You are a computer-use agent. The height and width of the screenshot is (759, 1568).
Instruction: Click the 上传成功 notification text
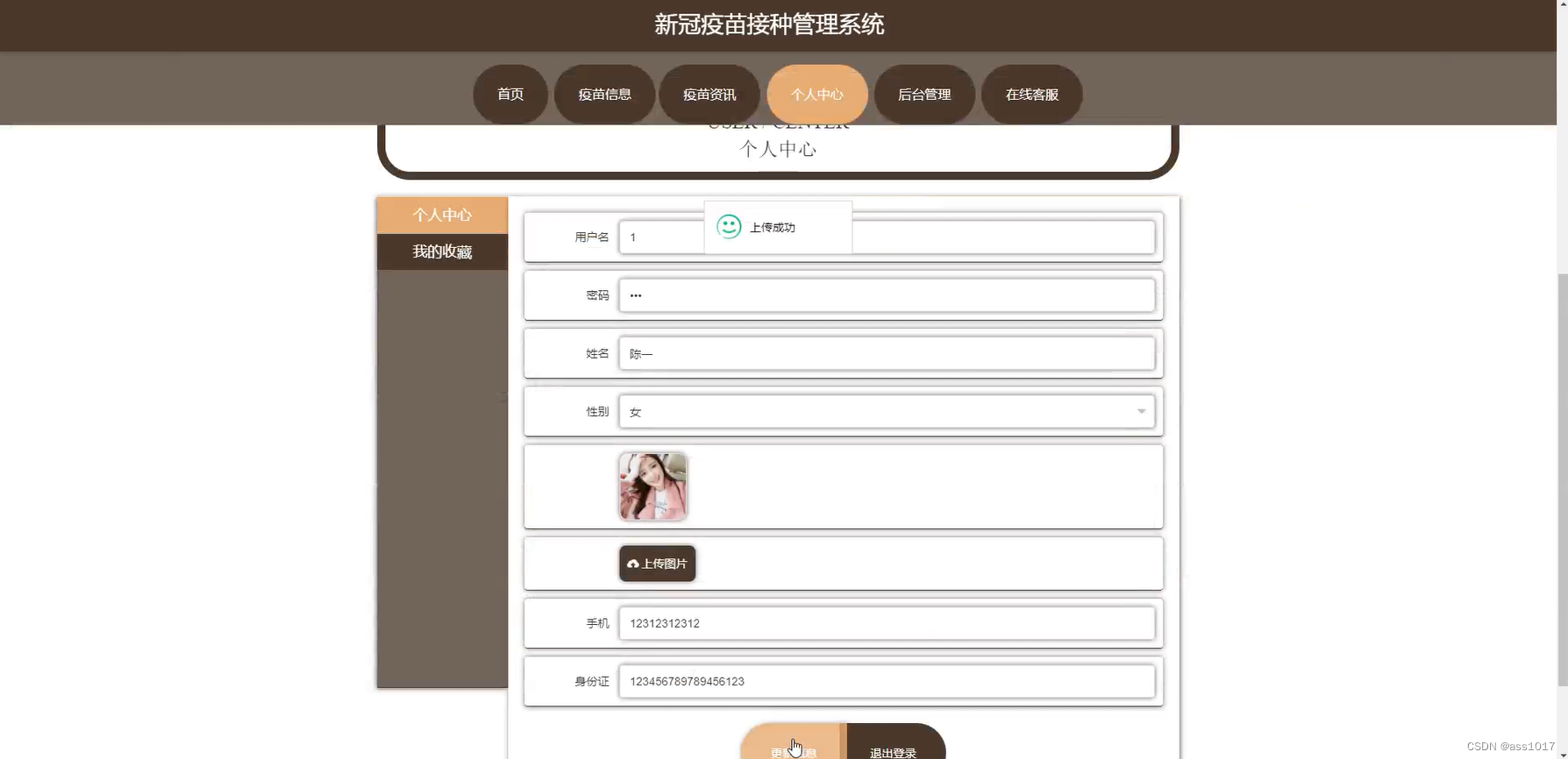tap(772, 227)
